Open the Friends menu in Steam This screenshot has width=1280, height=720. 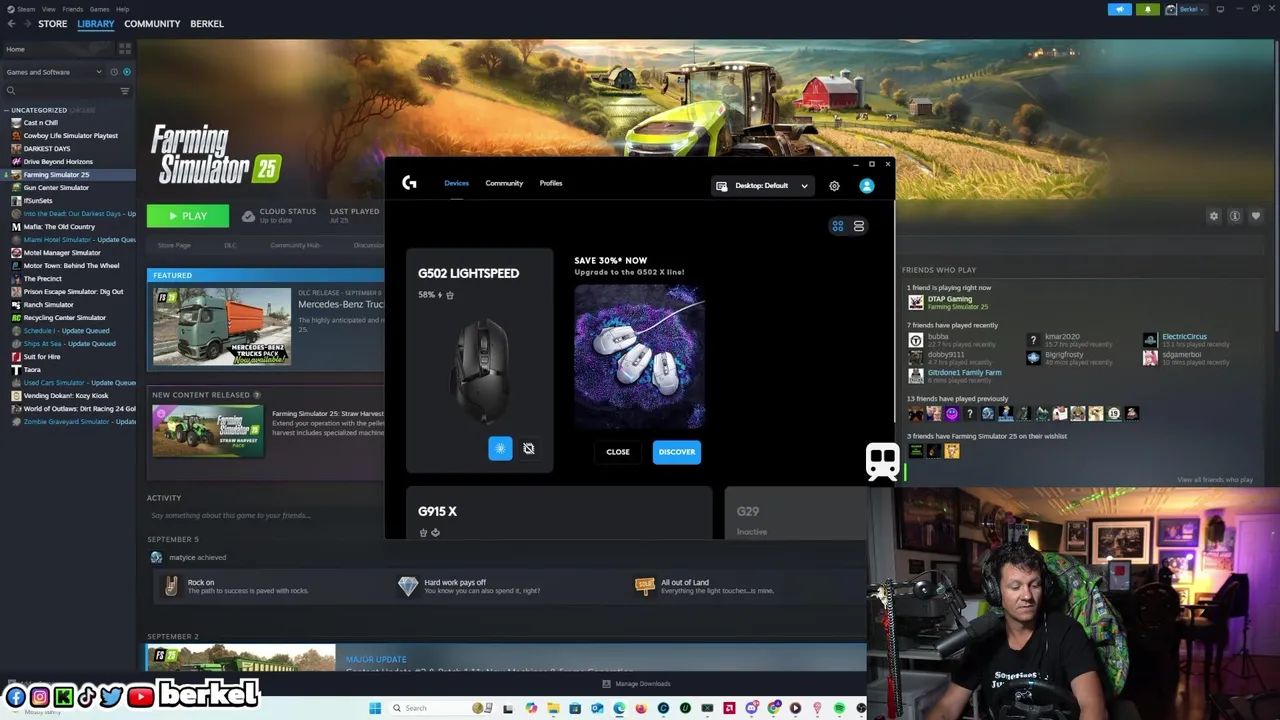(x=73, y=9)
